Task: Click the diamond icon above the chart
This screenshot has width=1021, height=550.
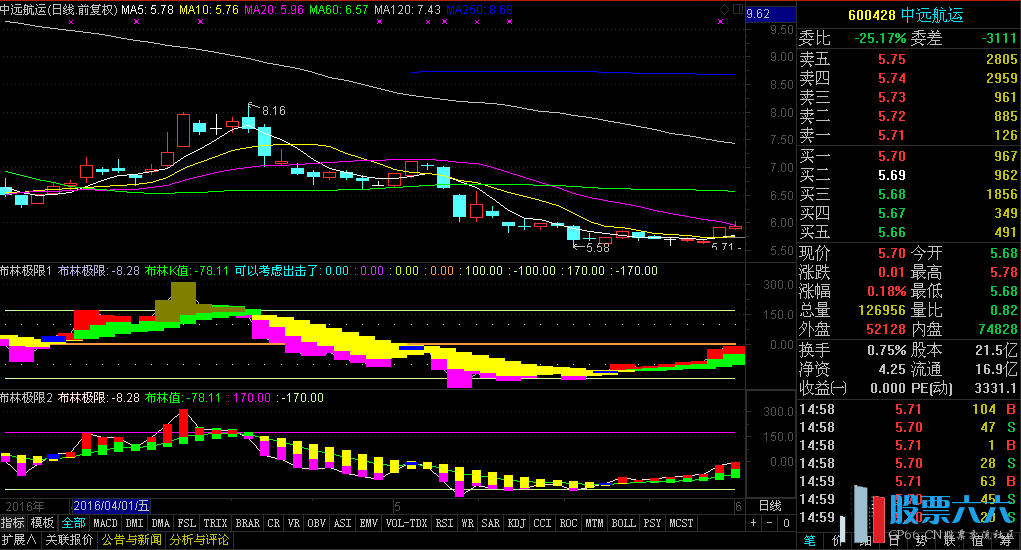Action: (x=725, y=7)
